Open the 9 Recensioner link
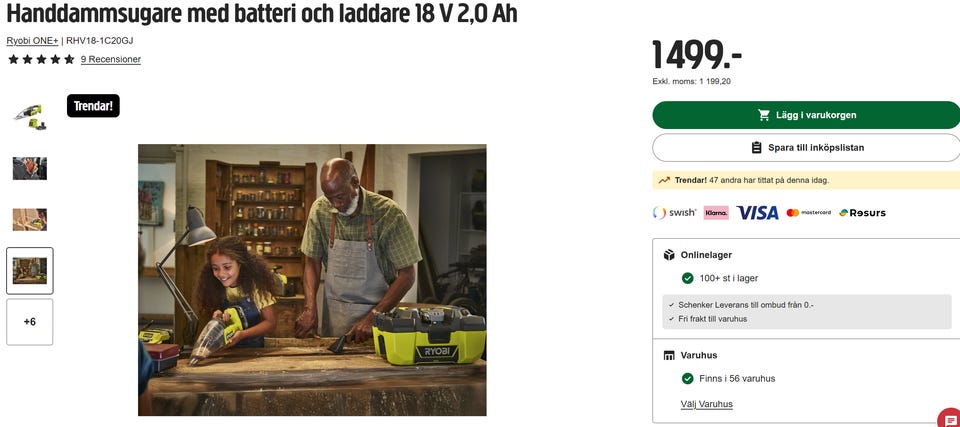 point(111,59)
